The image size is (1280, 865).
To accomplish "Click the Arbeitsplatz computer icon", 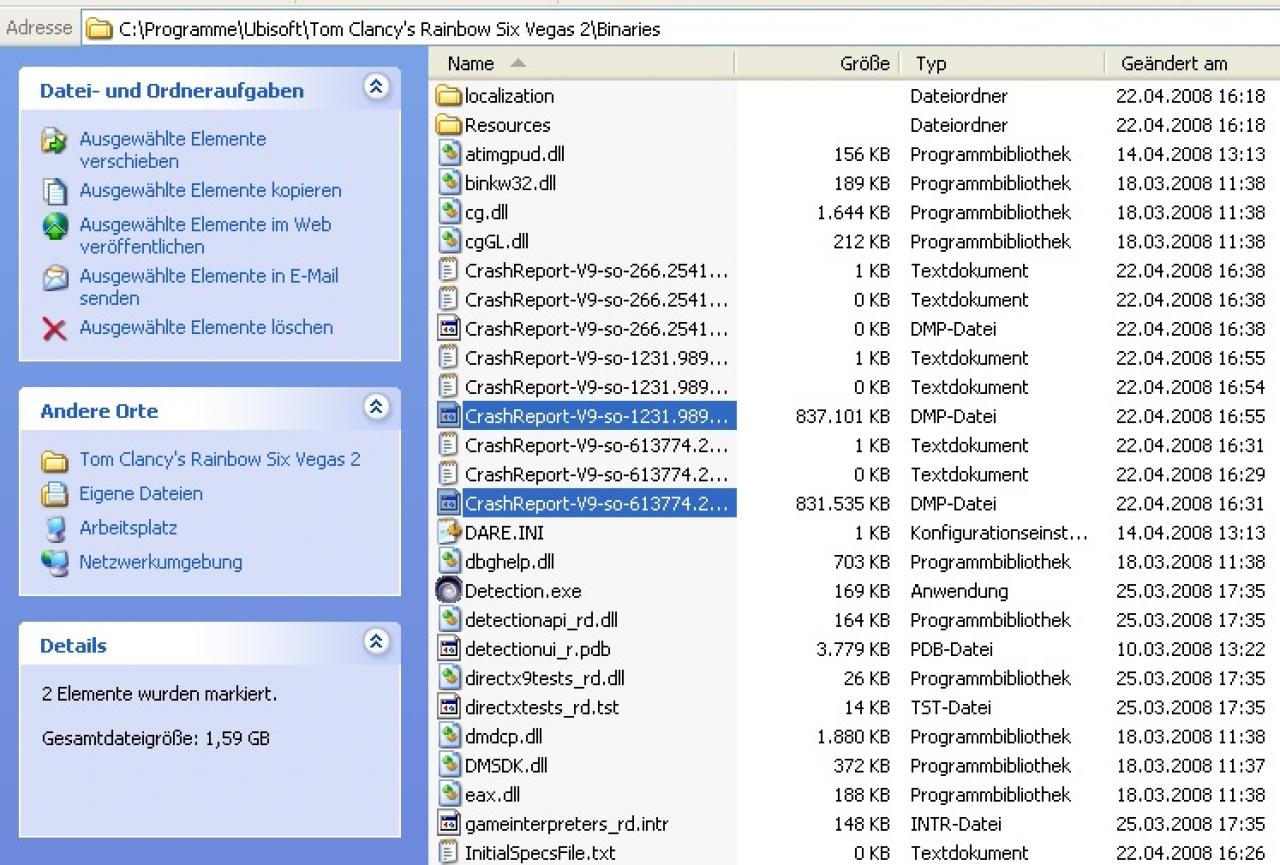I will pyautogui.click(x=55, y=528).
